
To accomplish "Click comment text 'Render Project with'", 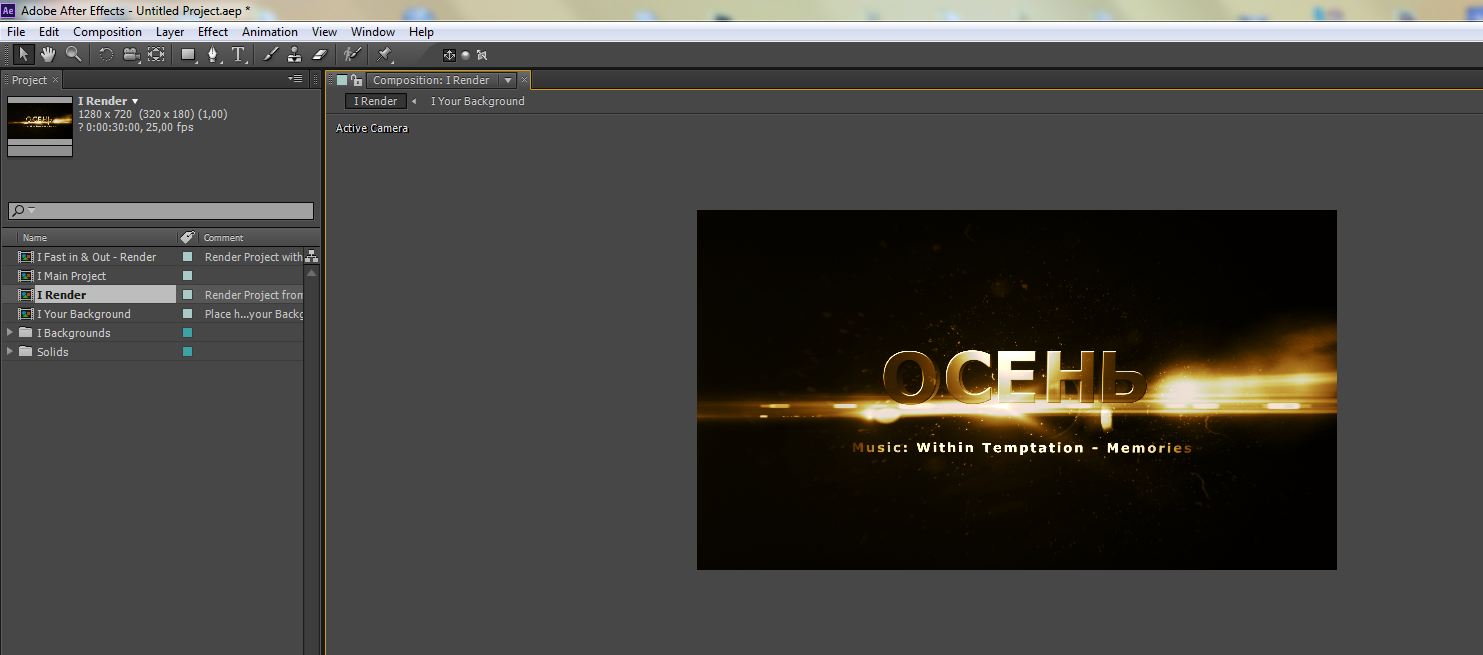I will (x=254, y=257).
